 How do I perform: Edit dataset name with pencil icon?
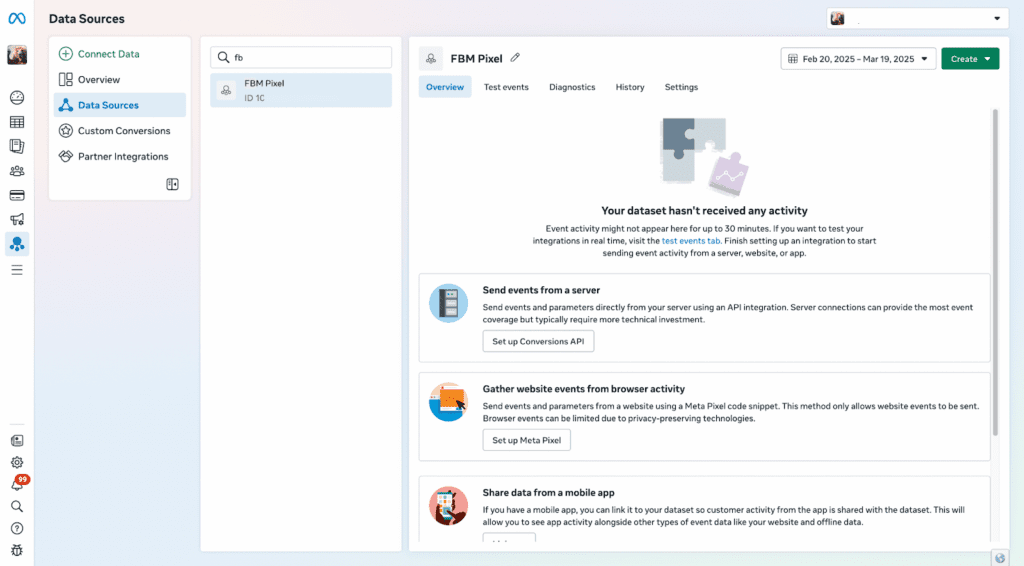[515, 58]
